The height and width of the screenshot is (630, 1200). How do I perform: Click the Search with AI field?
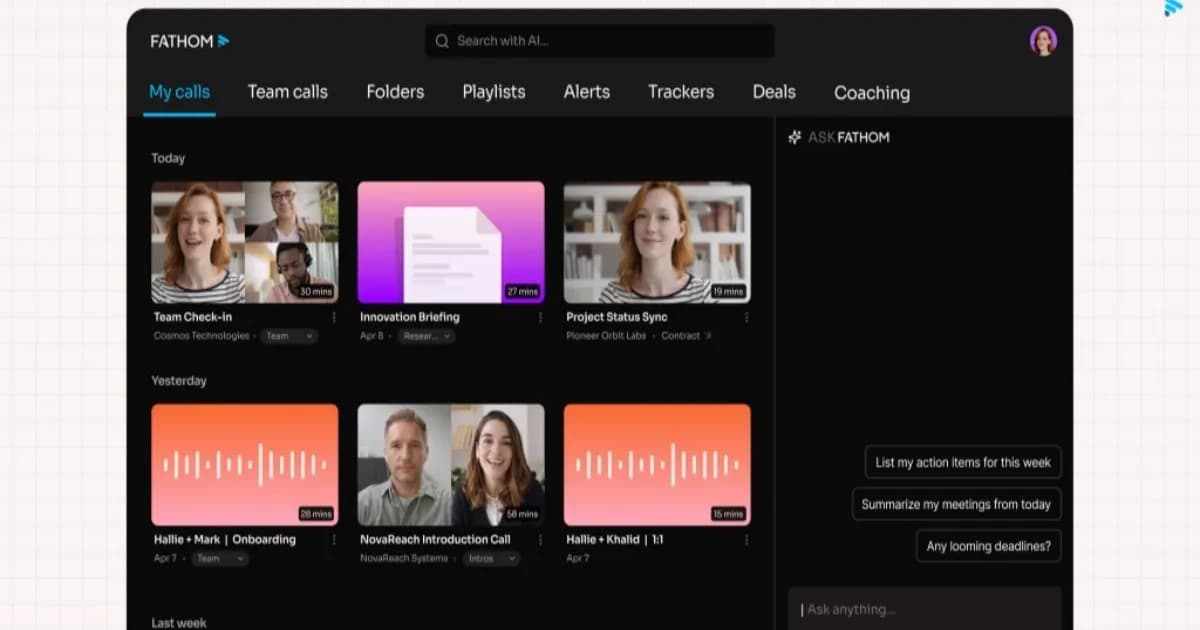pyautogui.click(x=600, y=41)
